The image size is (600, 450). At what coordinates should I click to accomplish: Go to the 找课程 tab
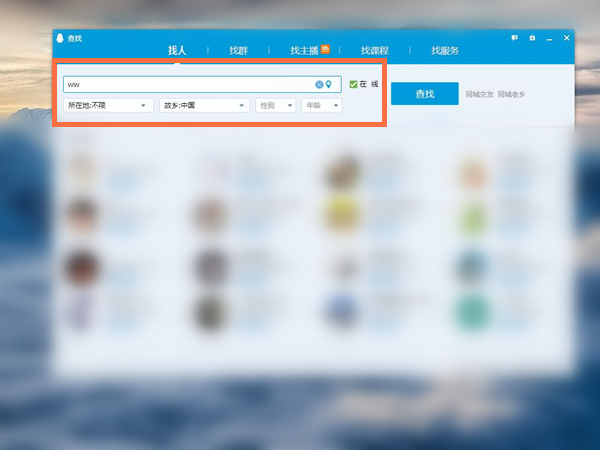pos(374,50)
